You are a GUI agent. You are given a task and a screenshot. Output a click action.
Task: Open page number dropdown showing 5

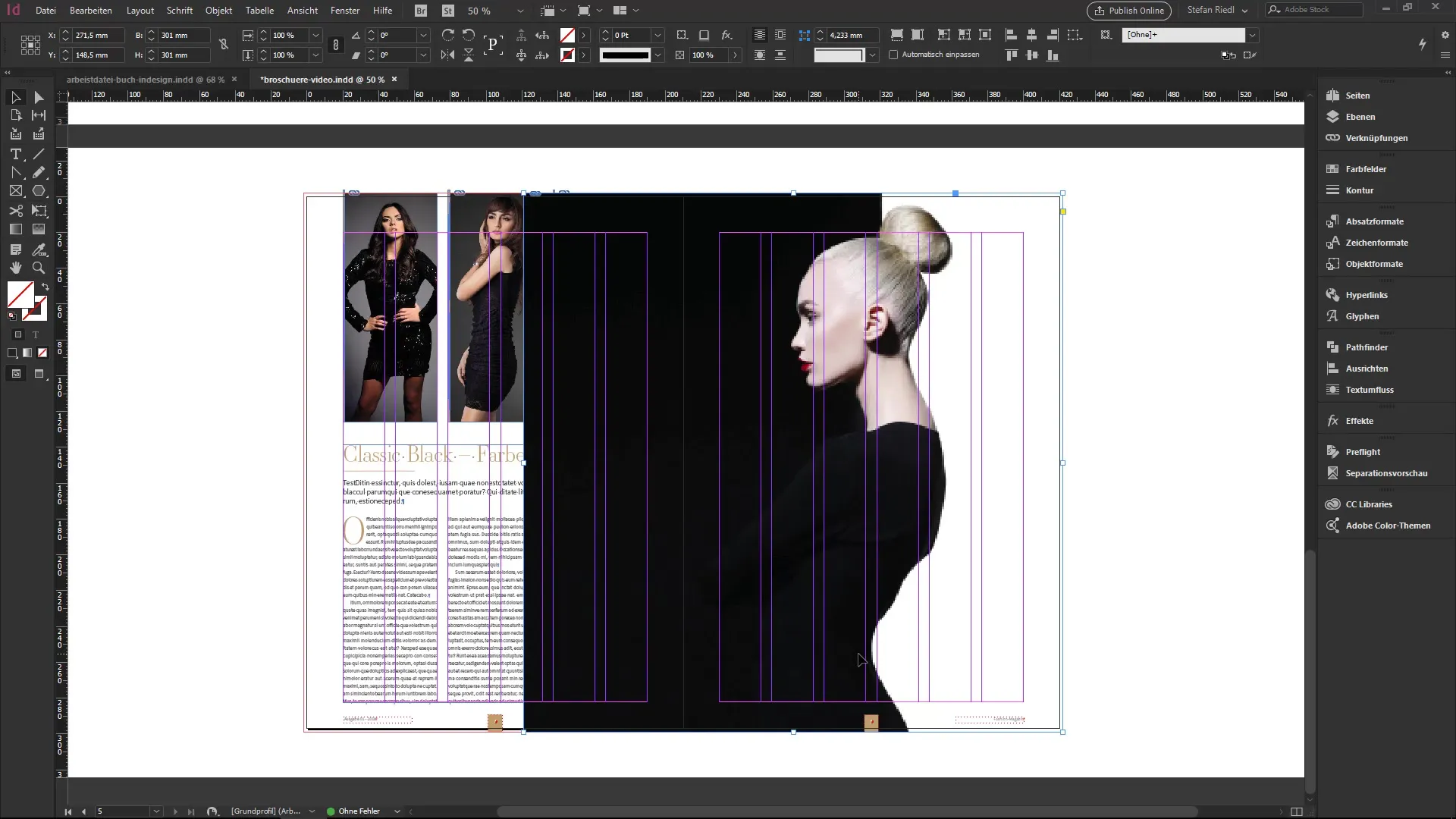[x=156, y=811]
